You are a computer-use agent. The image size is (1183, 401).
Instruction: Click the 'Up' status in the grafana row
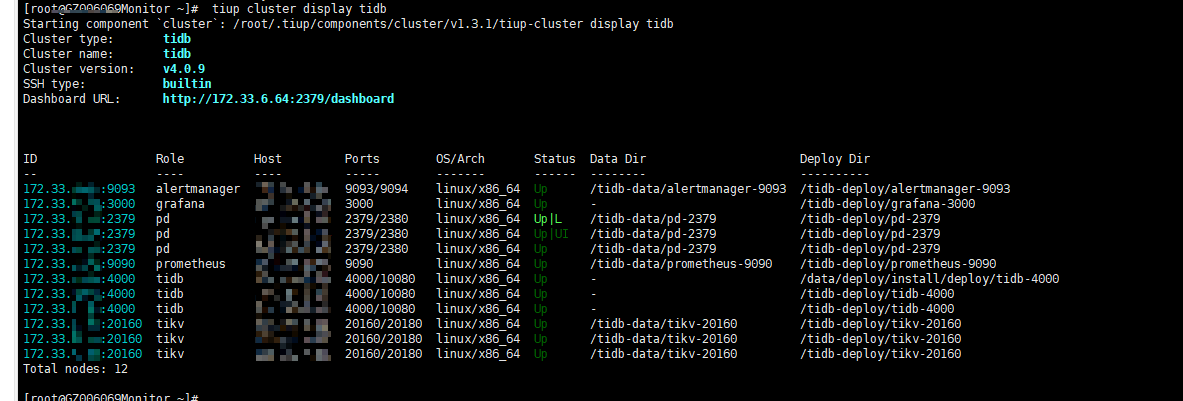point(540,204)
